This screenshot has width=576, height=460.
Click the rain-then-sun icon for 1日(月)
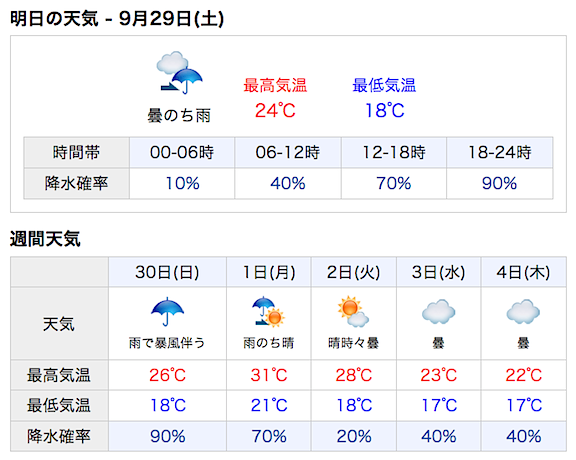pyautogui.click(x=269, y=312)
